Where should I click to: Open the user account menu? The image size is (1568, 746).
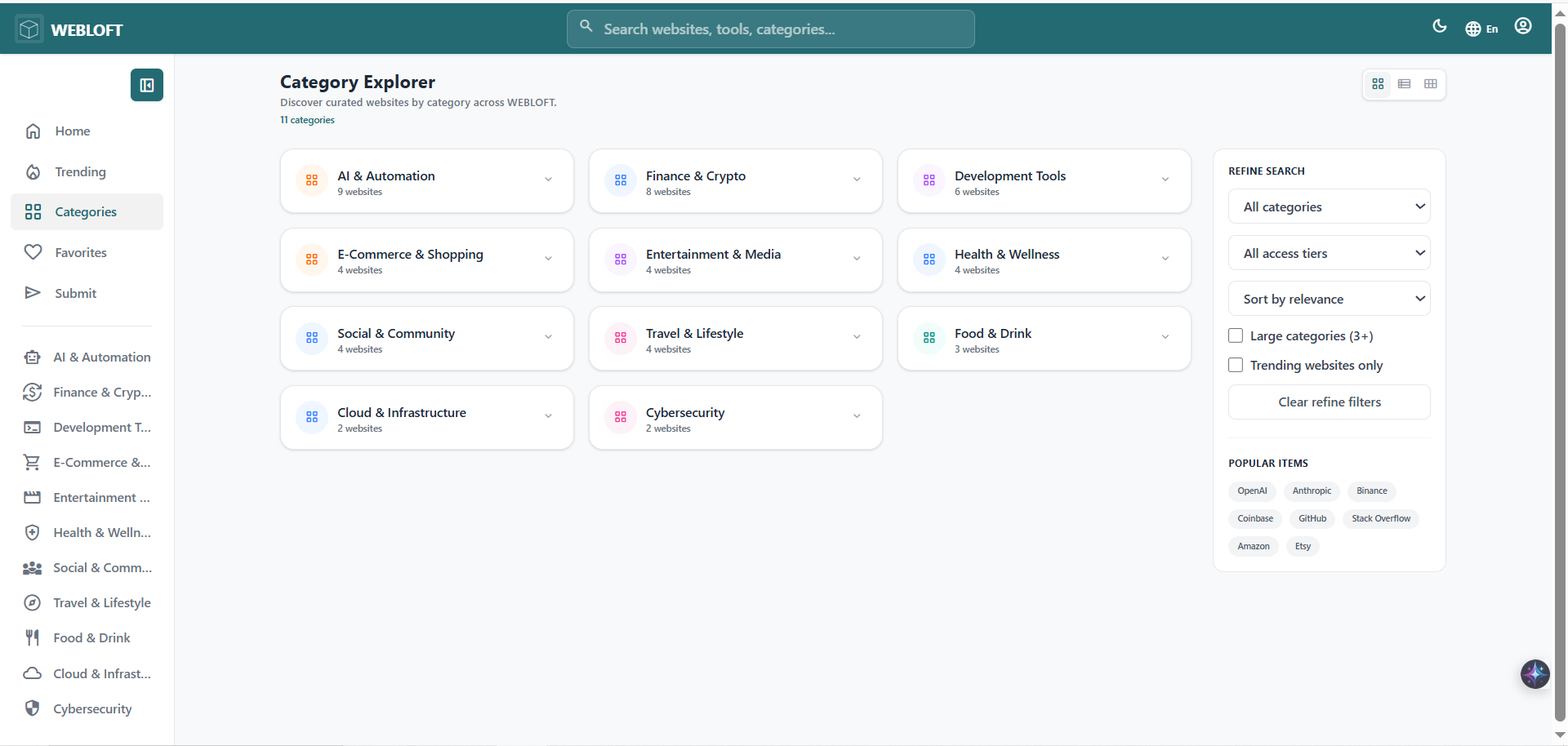pos(1523,26)
